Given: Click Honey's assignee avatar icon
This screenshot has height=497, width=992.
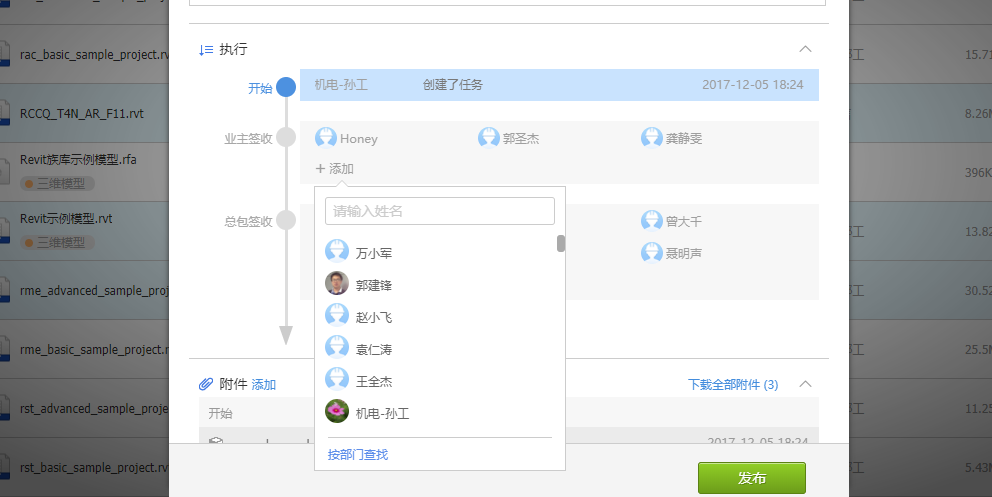Looking at the screenshot, I should pyautogui.click(x=325, y=138).
